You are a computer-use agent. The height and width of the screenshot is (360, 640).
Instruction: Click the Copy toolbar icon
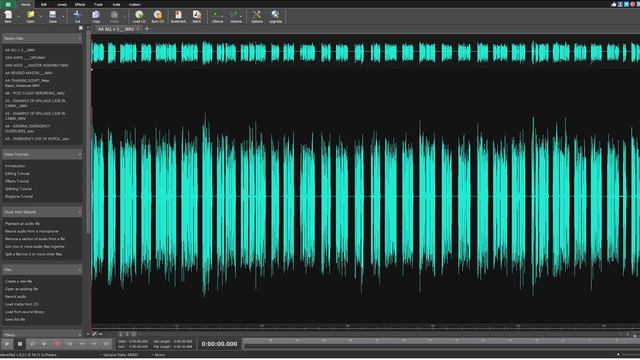(96, 16)
